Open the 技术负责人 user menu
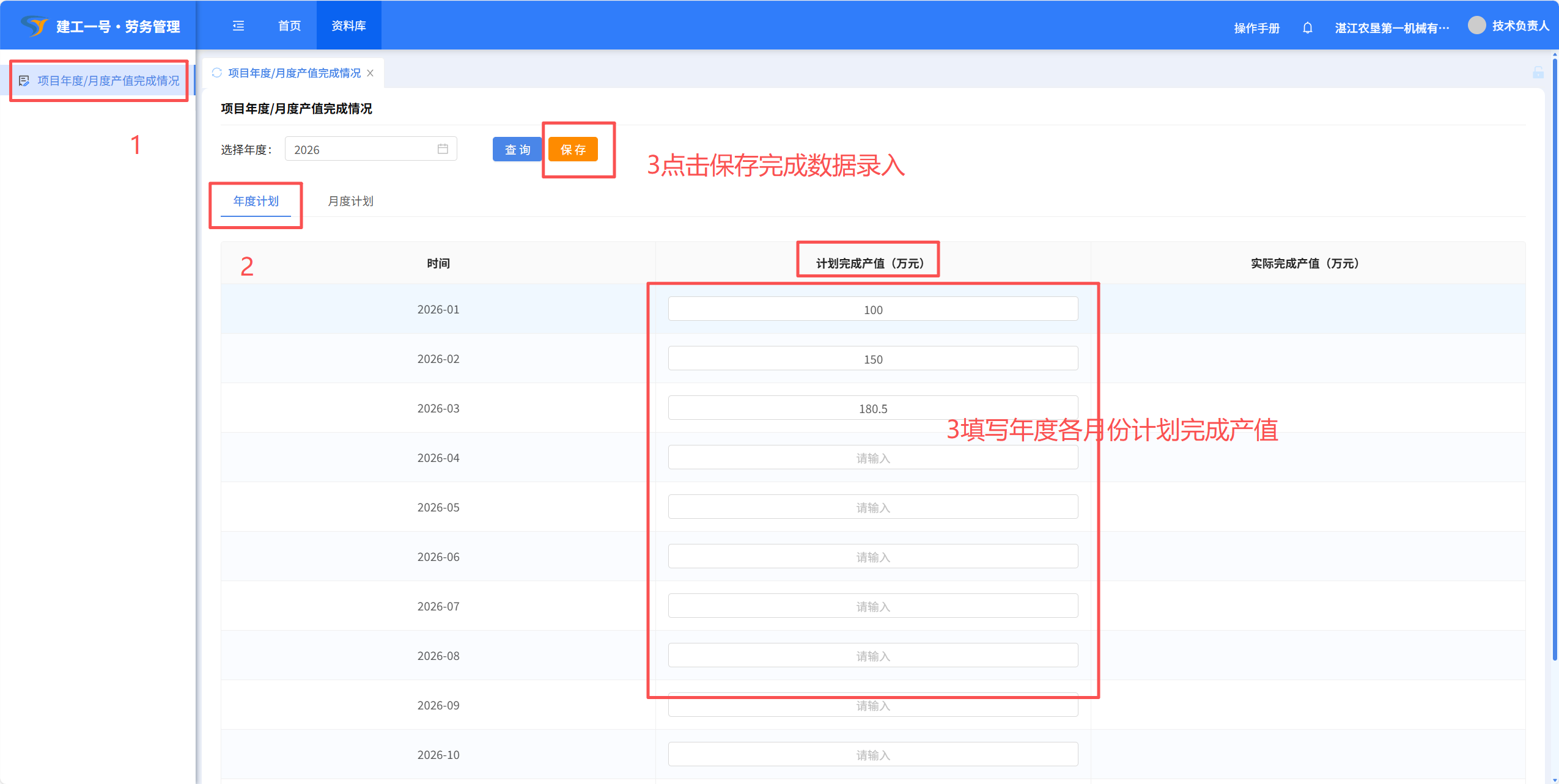Image resolution: width=1559 pixels, height=784 pixels. (x=1520, y=26)
